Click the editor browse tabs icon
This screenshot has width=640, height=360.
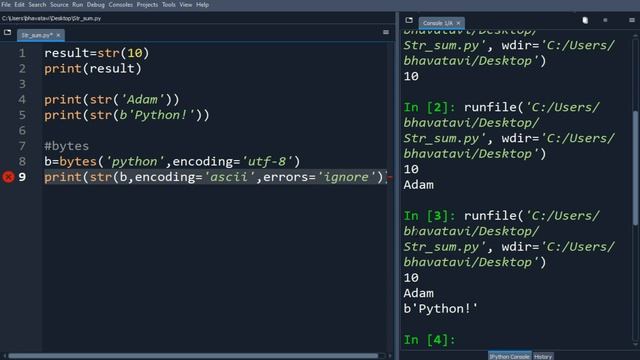click(7, 32)
